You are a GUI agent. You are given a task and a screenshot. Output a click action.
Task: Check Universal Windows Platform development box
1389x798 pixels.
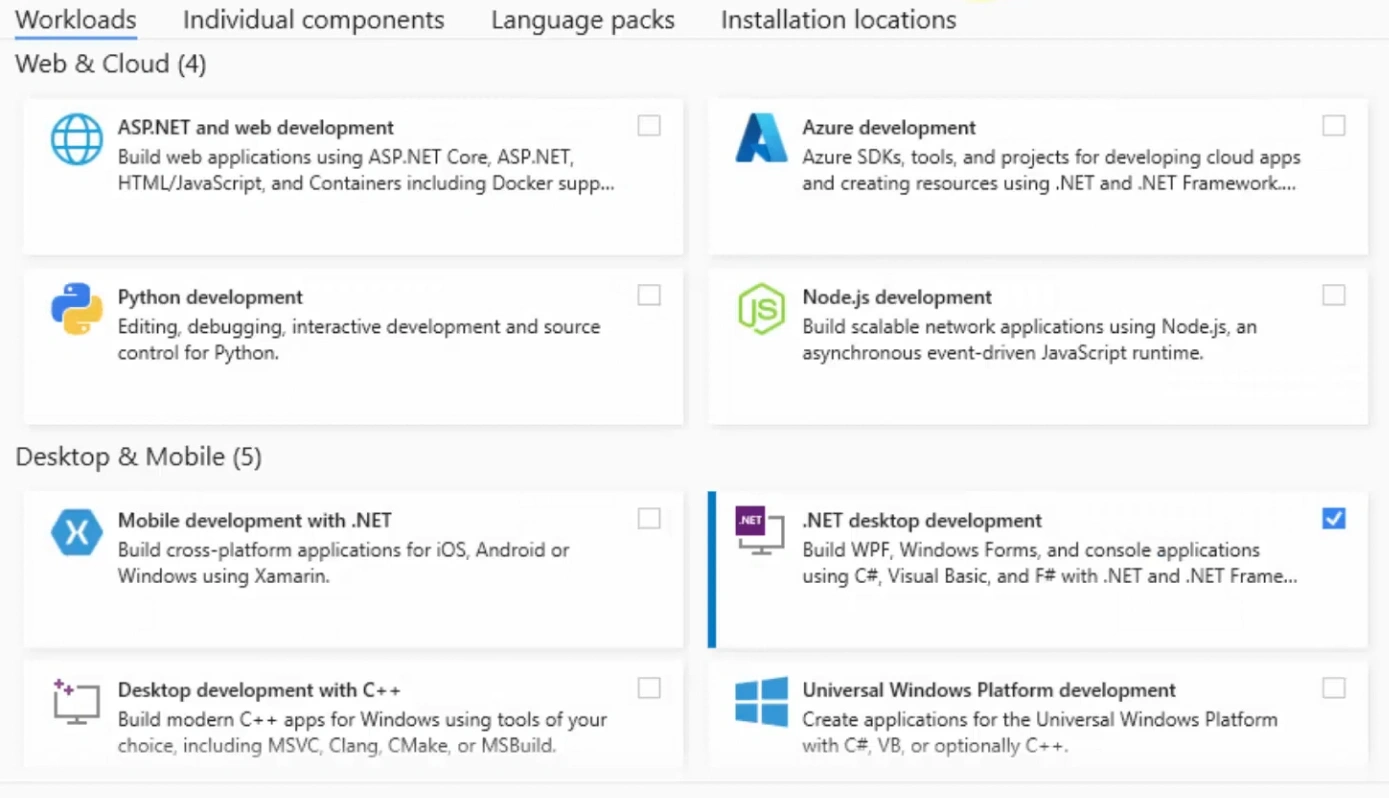pos(1334,688)
